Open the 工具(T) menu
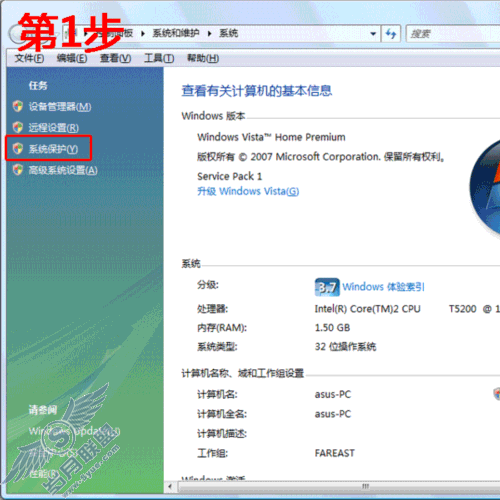Image resolution: width=500 pixels, height=500 pixels. [159, 58]
